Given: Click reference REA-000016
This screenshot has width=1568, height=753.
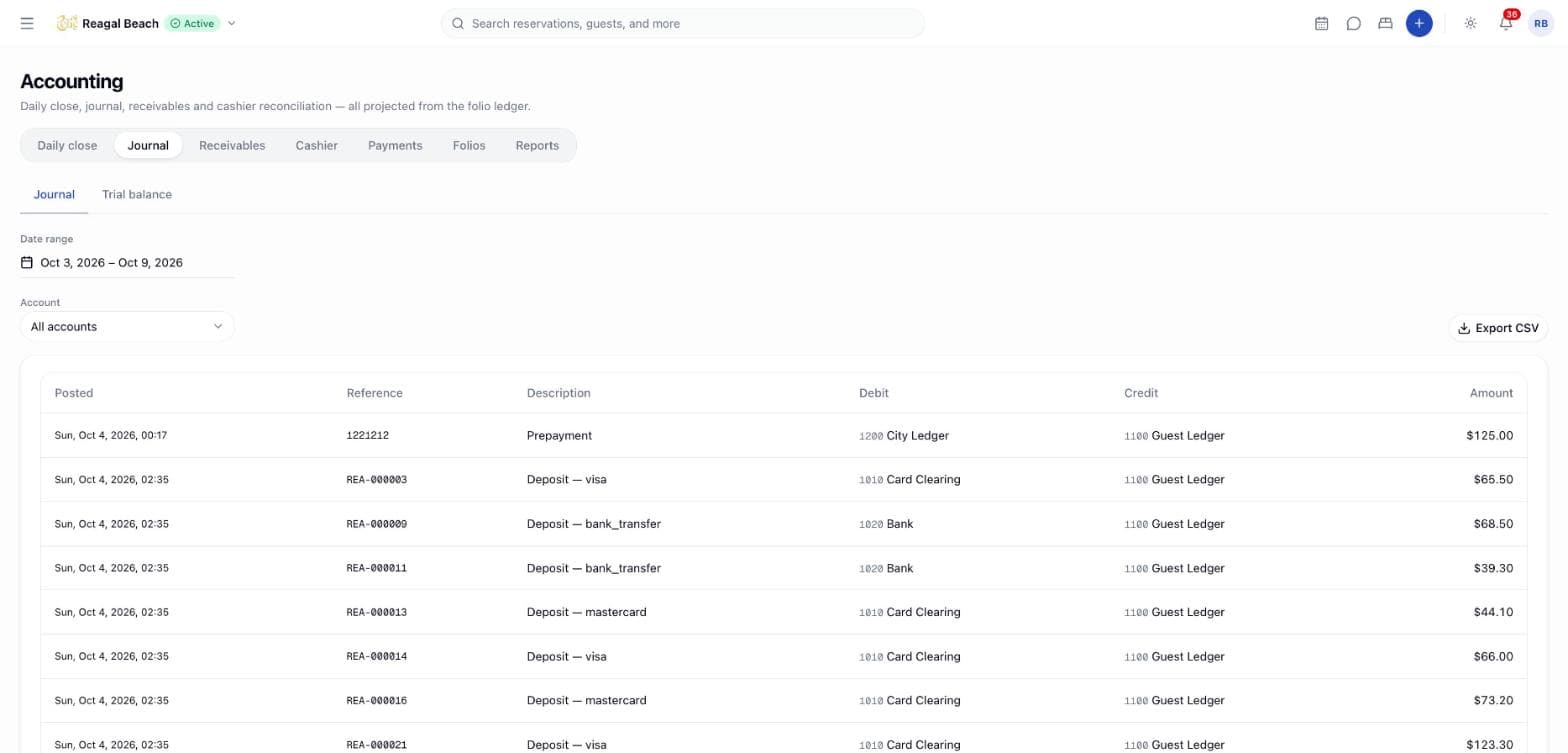Looking at the screenshot, I should (x=377, y=701).
